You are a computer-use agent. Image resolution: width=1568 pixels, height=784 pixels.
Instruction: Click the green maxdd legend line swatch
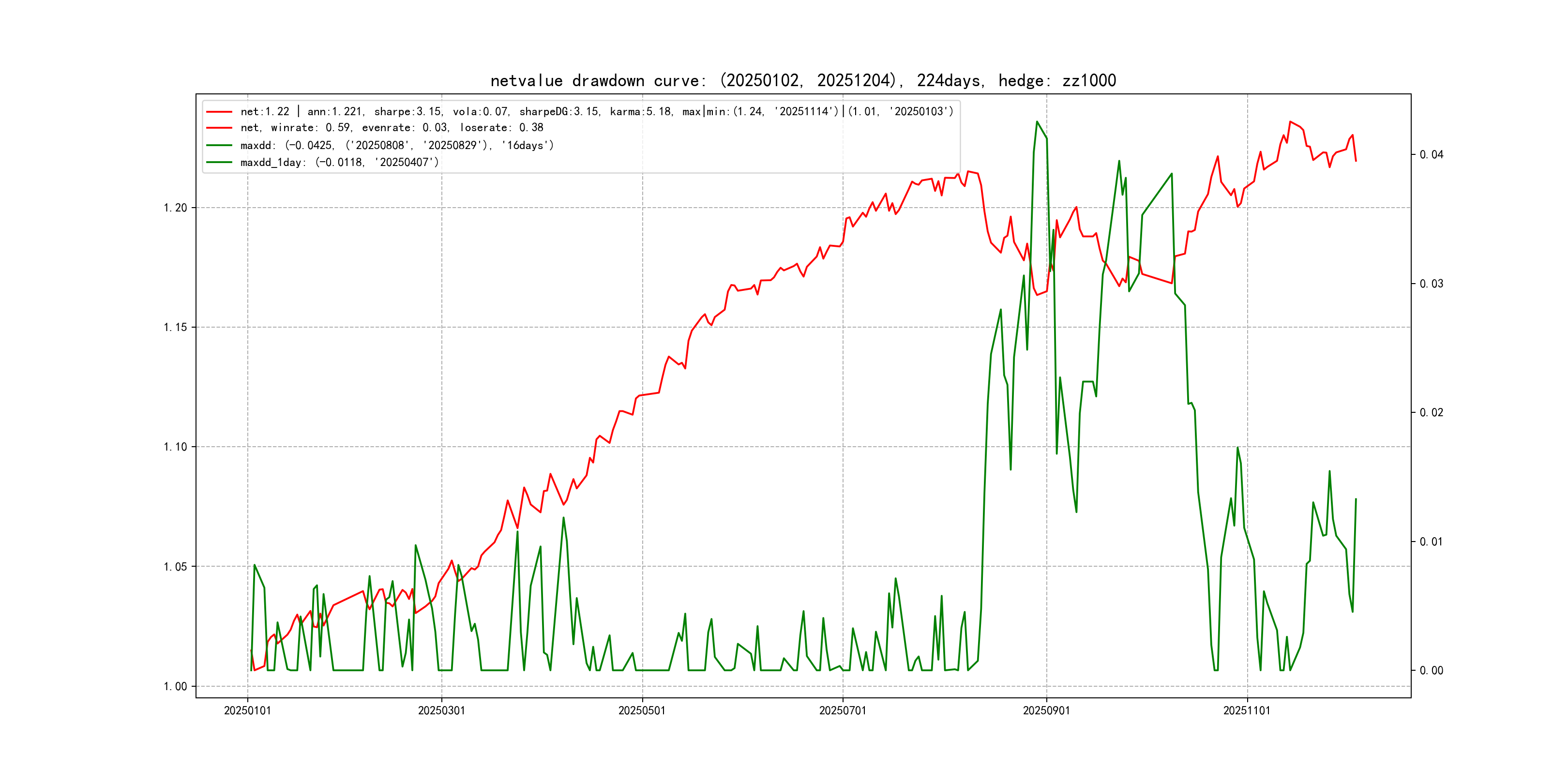(x=219, y=146)
